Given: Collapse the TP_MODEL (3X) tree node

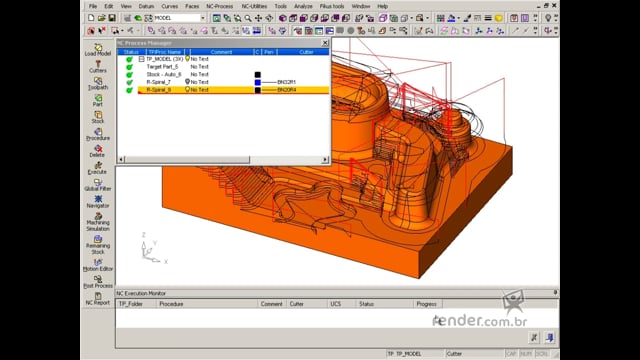Looking at the screenshot, I should coord(141,59).
